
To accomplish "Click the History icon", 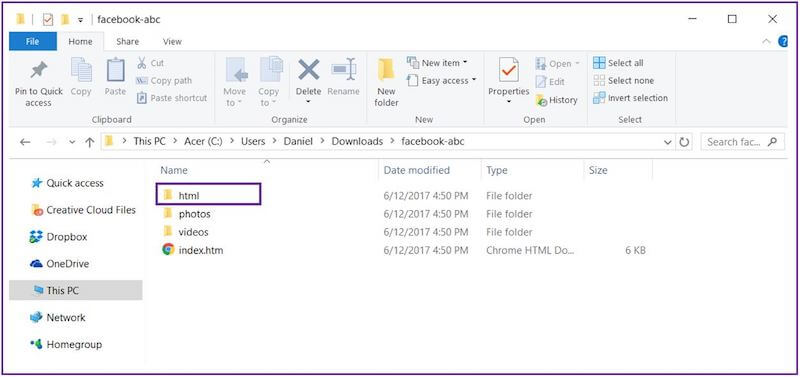I will [x=541, y=100].
